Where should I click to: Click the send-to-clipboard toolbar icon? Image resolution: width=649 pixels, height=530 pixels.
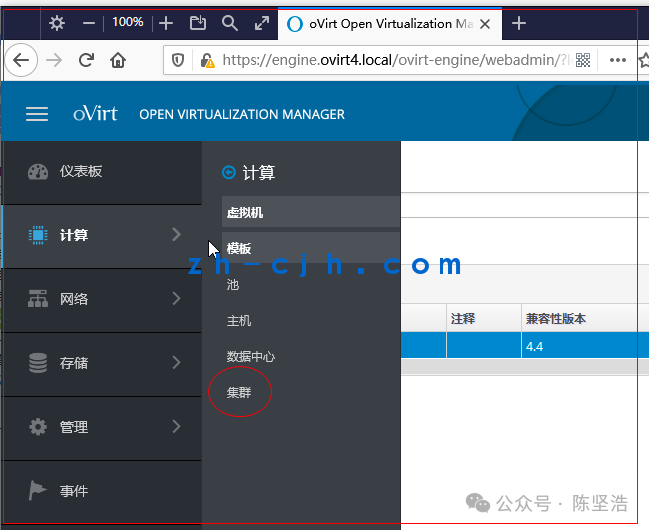tap(197, 23)
